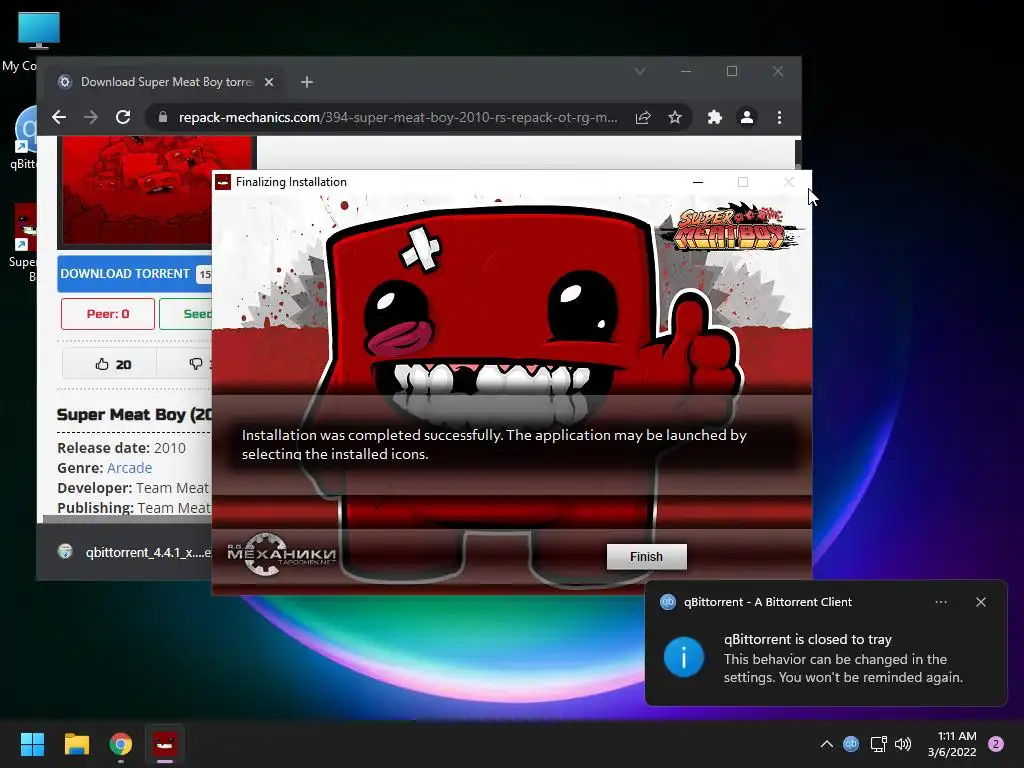Click the like count 20
Screen dimensions: 1024x768
coord(123,365)
